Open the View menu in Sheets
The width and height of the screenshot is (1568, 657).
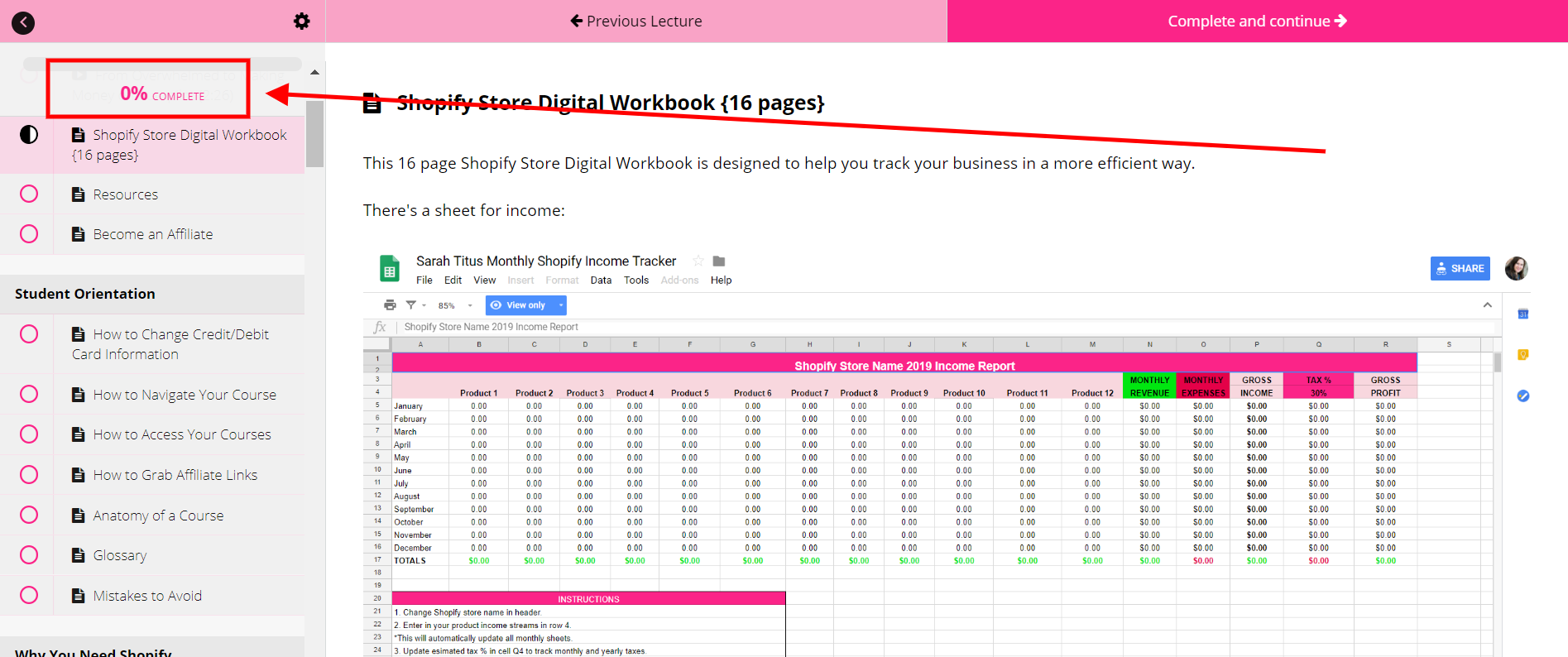coord(485,281)
